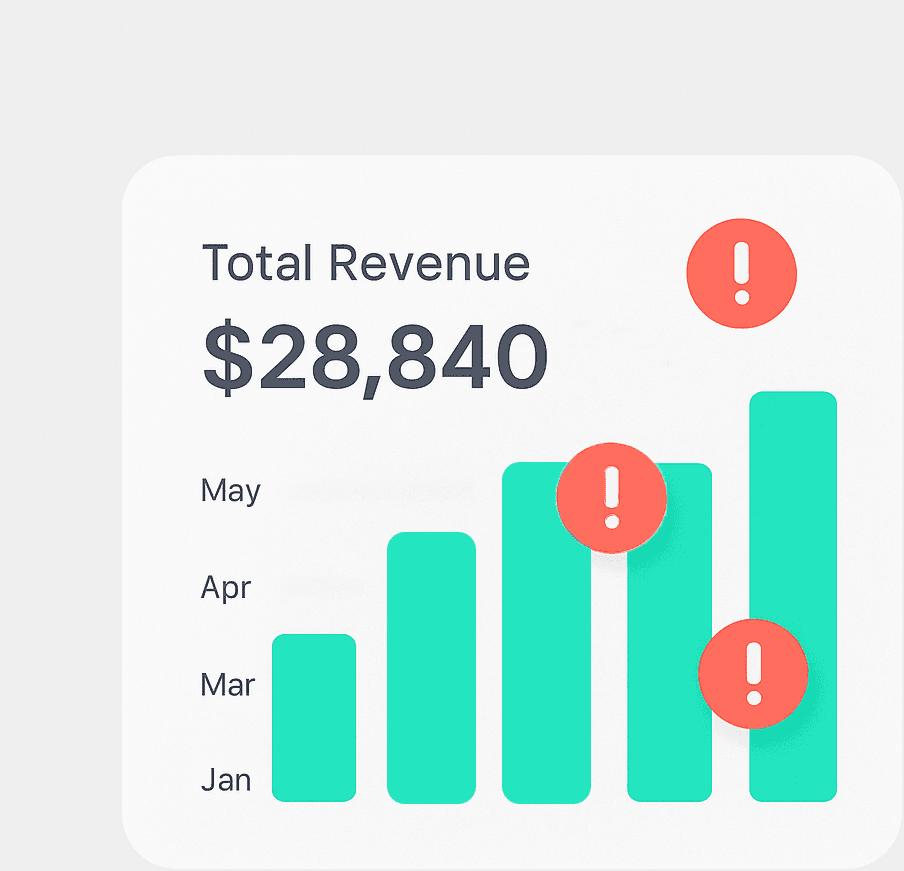Click the "$28,840" revenue amount
The image size is (904, 871).
(x=375, y=358)
